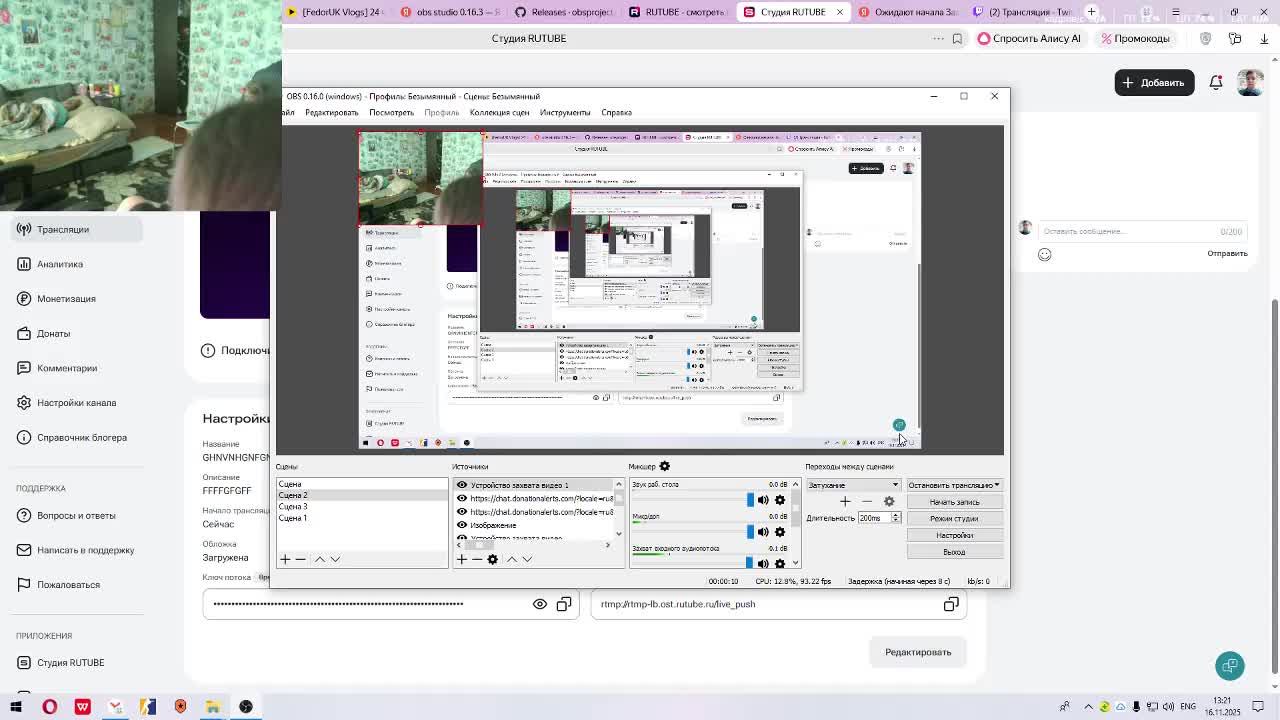Image resolution: width=1280 pixels, height=720 pixels.
Task: Open the Затухание transition dropdown
Action: coord(853,485)
